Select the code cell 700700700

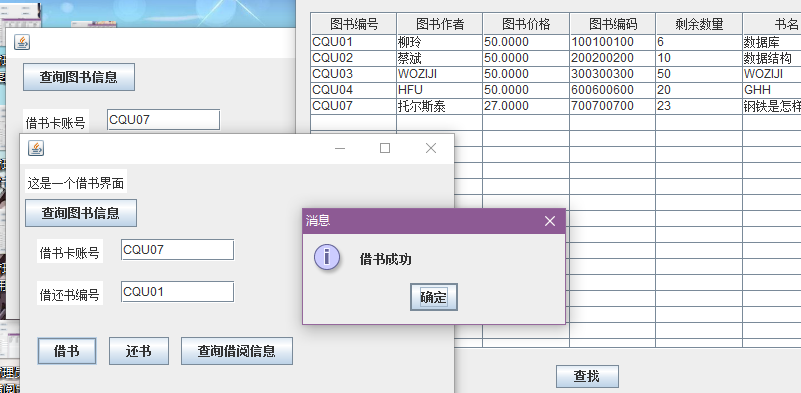click(x=612, y=106)
